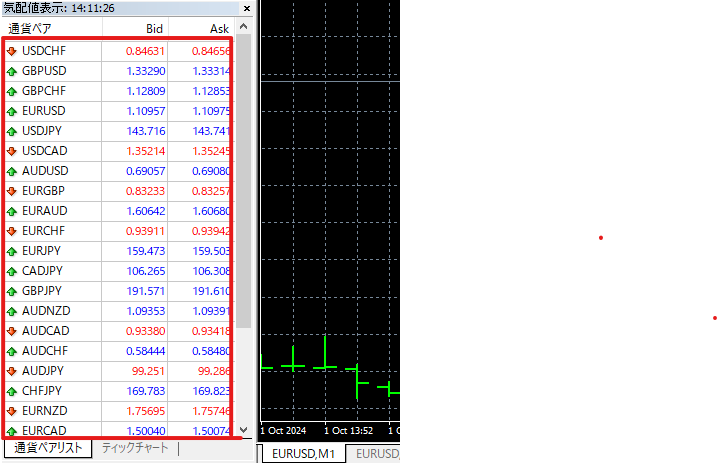This screenshot has width=718, height=463.
Task: Click the USDJPY up-arrow icon
Action: point(12,131)
